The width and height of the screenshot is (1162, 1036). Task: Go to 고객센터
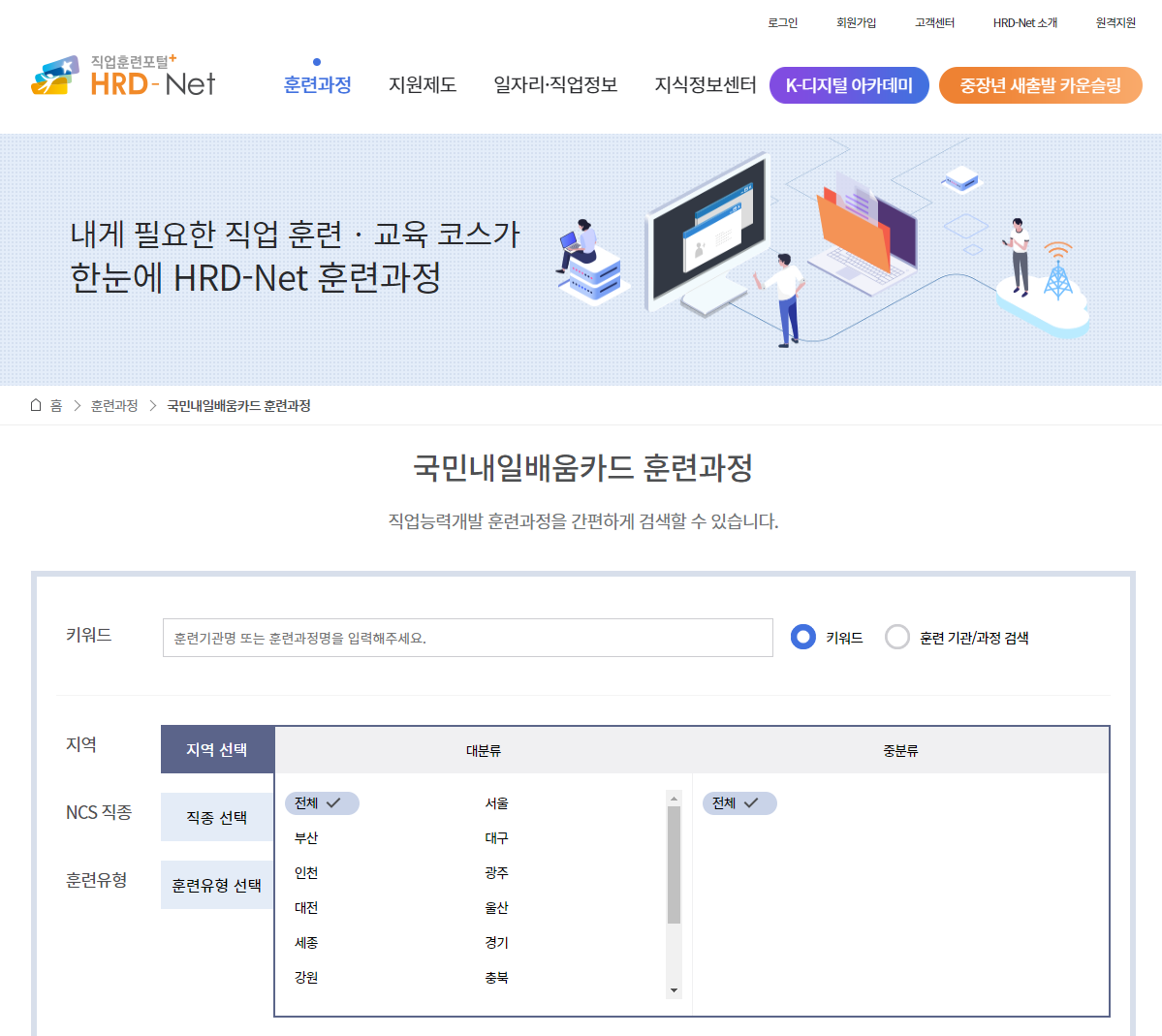point(934,23)
